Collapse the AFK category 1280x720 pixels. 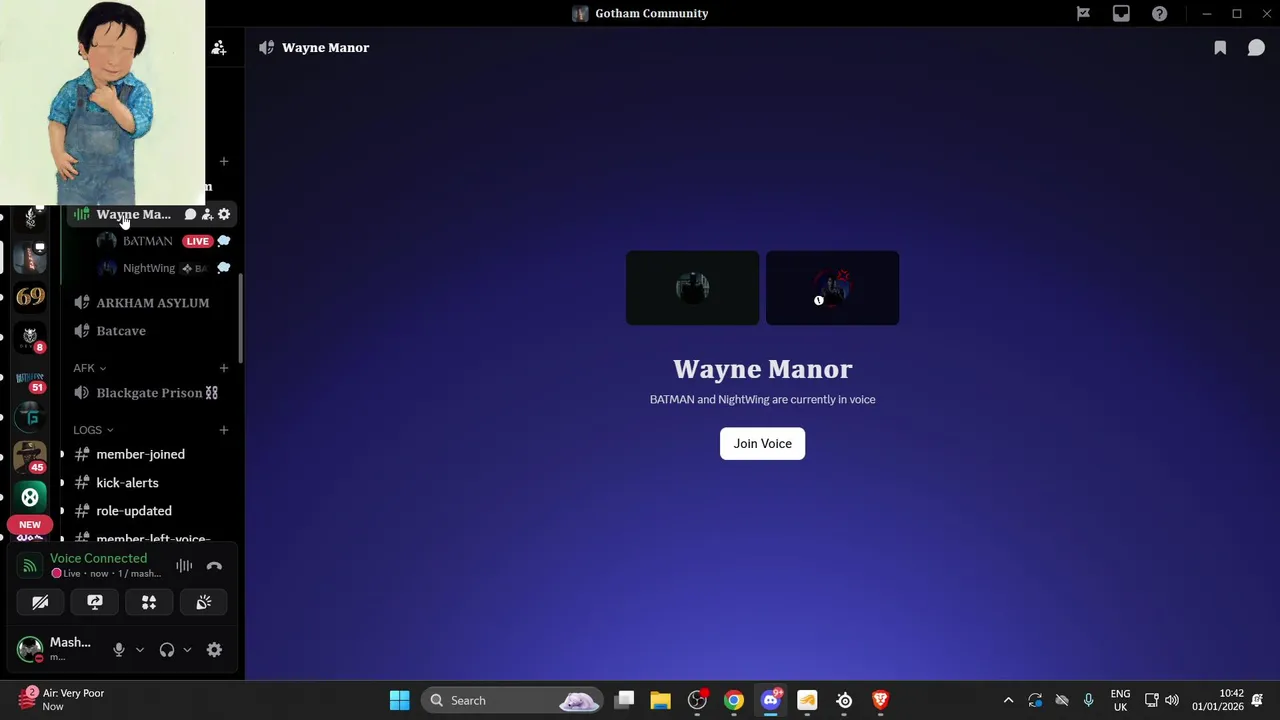click(89, 368)
